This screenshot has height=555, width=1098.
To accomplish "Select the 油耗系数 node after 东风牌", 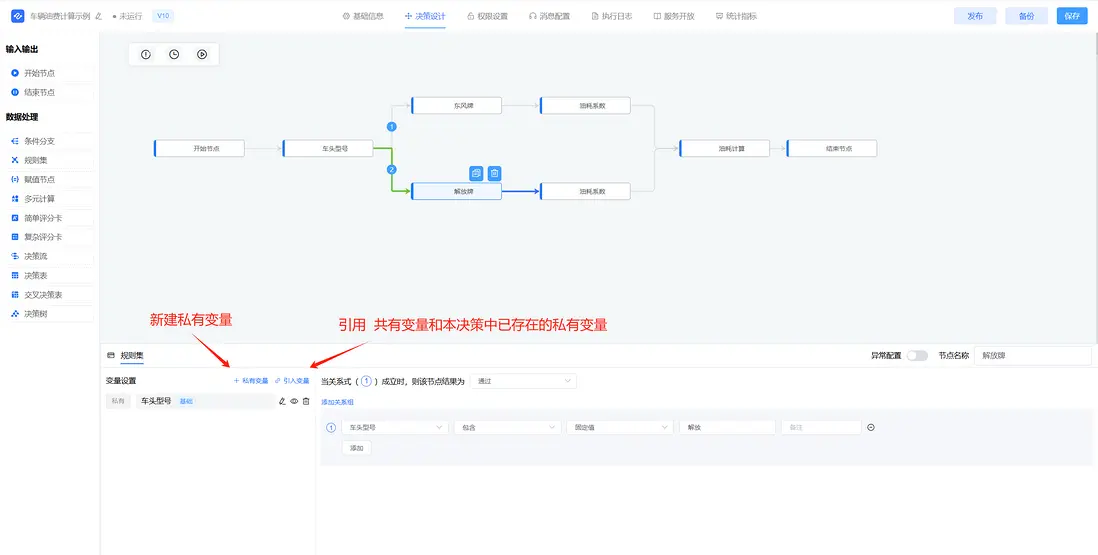I will pos(585,106).
